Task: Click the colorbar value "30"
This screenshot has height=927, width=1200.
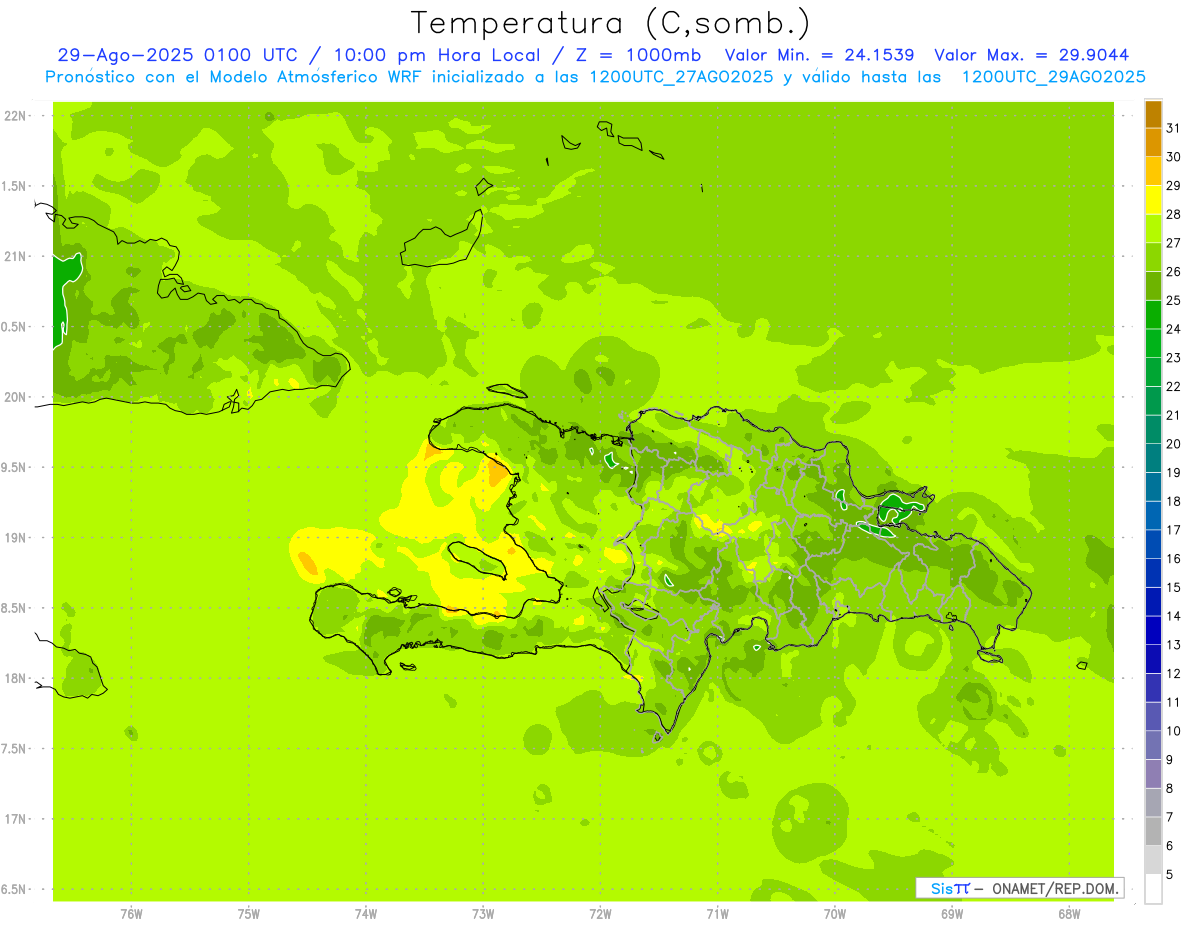Action: pos(1173,157)
